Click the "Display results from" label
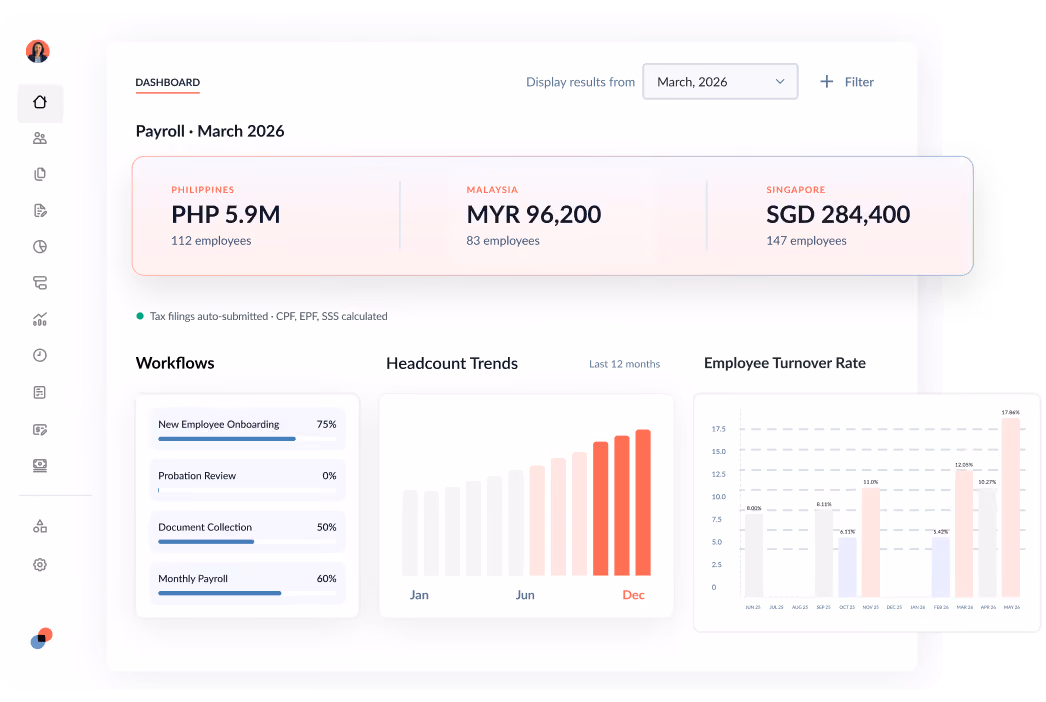Screen dimensions: 1046x702 tap(580, 81)
